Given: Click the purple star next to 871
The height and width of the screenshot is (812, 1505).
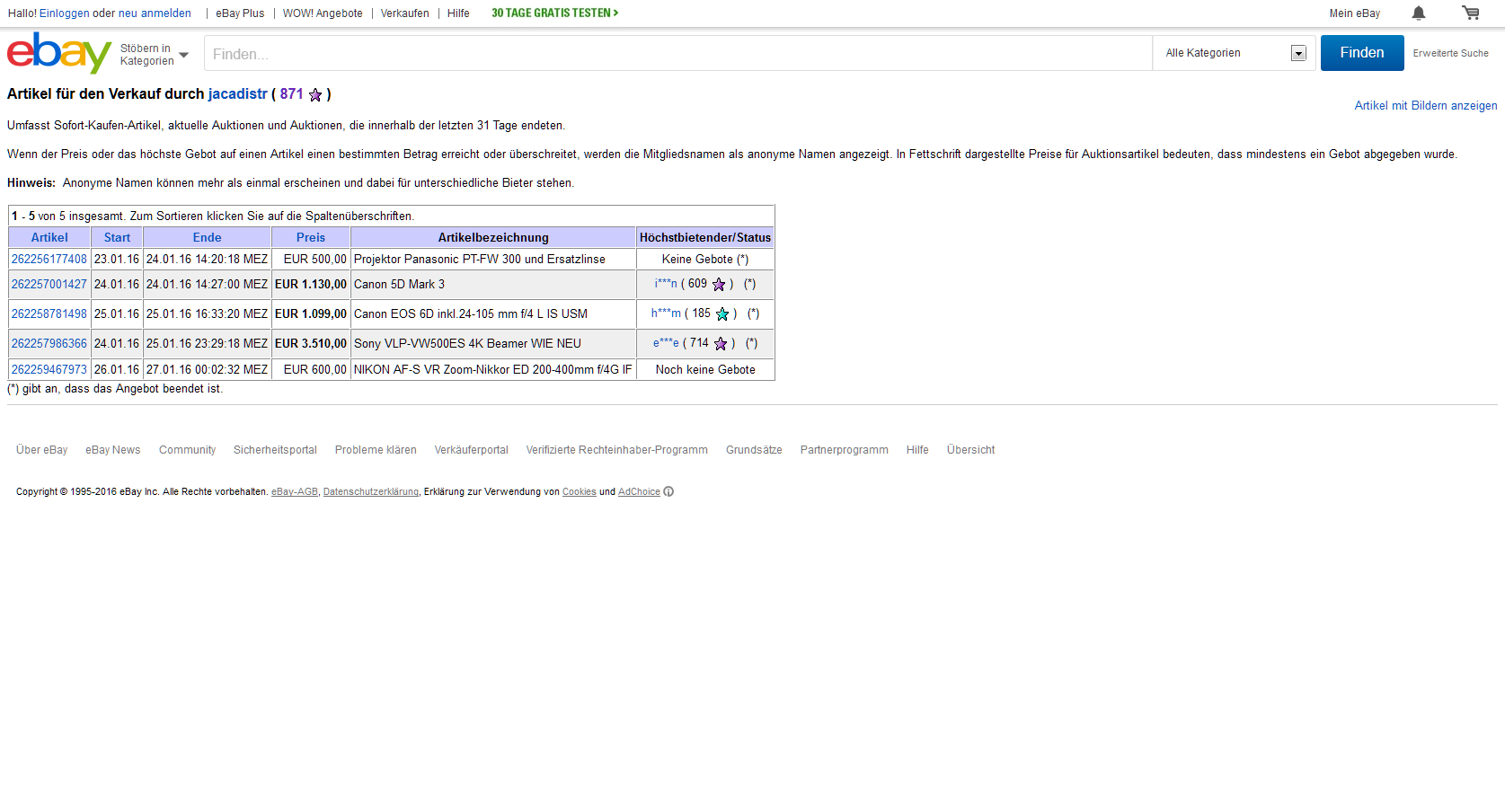Looking at the screenshot, I should pos(315,94).
